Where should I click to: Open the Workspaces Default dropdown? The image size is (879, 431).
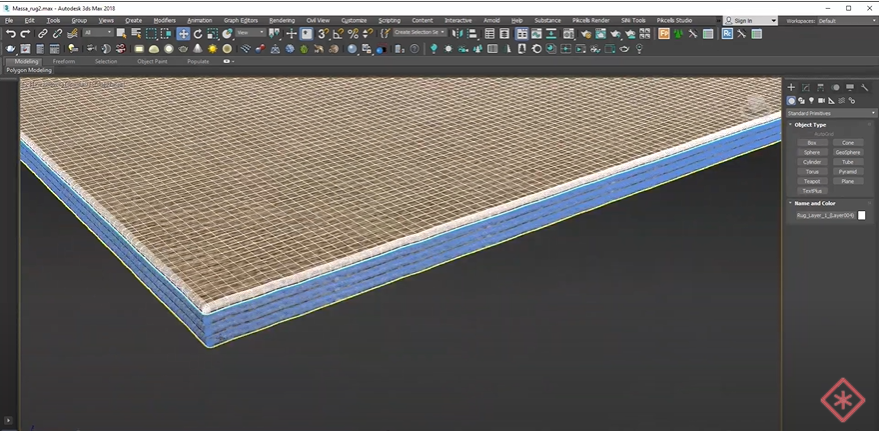pyautogui.click(x=845, y=20)
